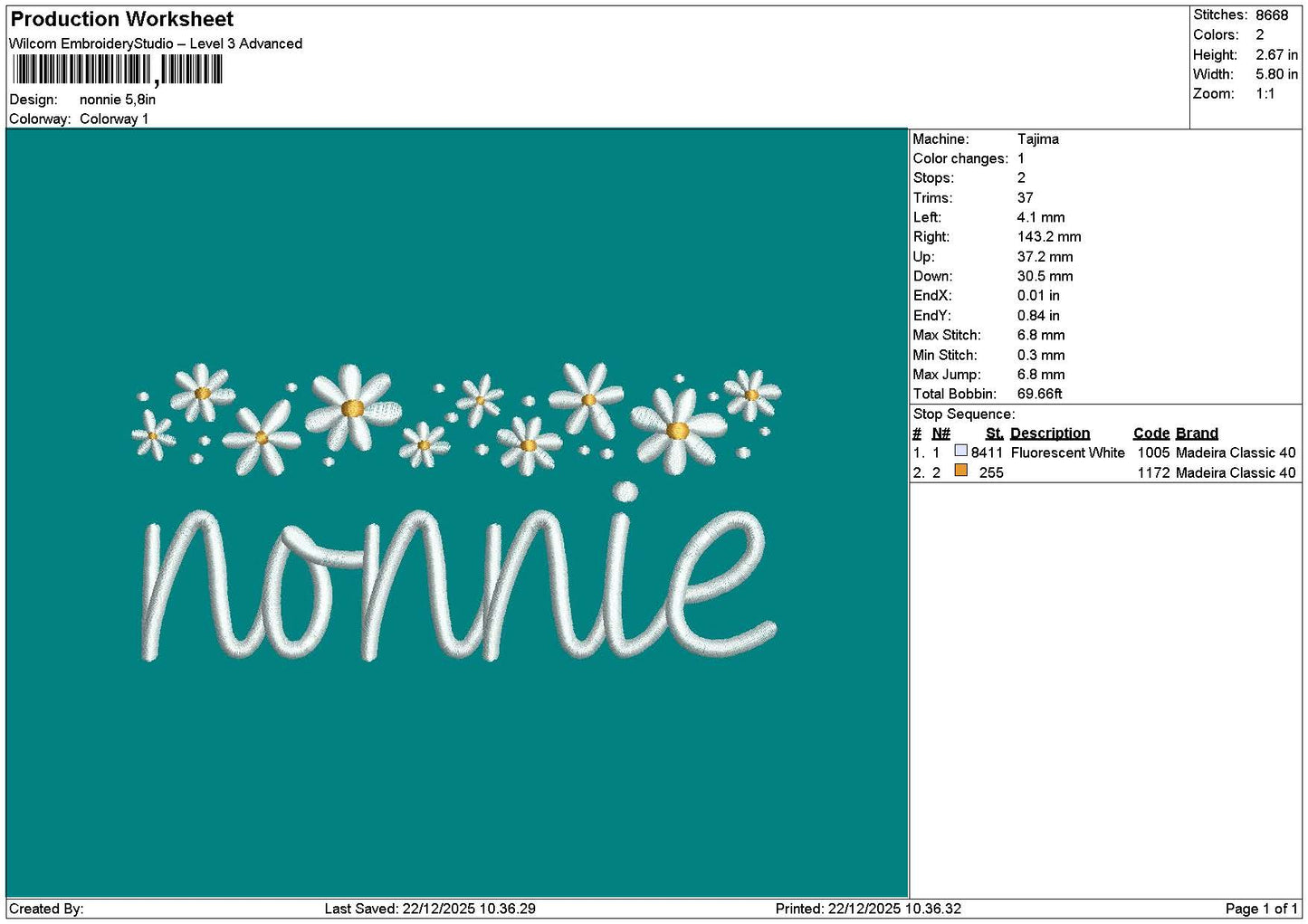Click the Left value 4.1 mm
This screenshot has height=924, width=1308.
[x=1041, y=218]
